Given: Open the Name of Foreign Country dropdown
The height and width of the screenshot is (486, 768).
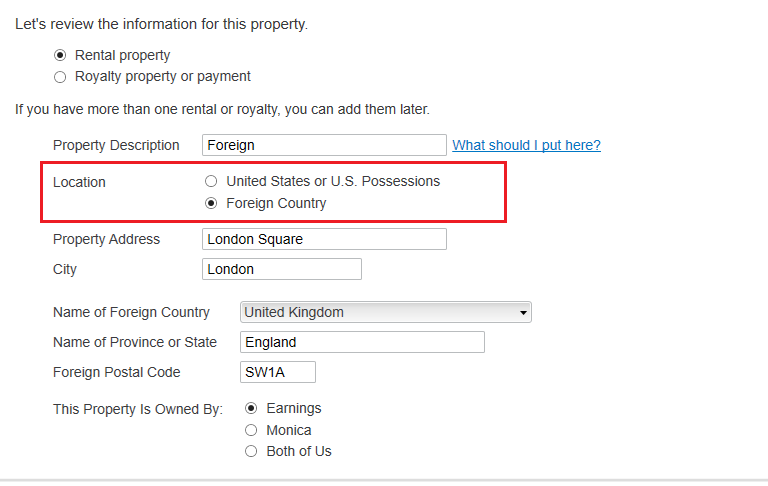Looking at the screenshot, I should pos(386,313).
